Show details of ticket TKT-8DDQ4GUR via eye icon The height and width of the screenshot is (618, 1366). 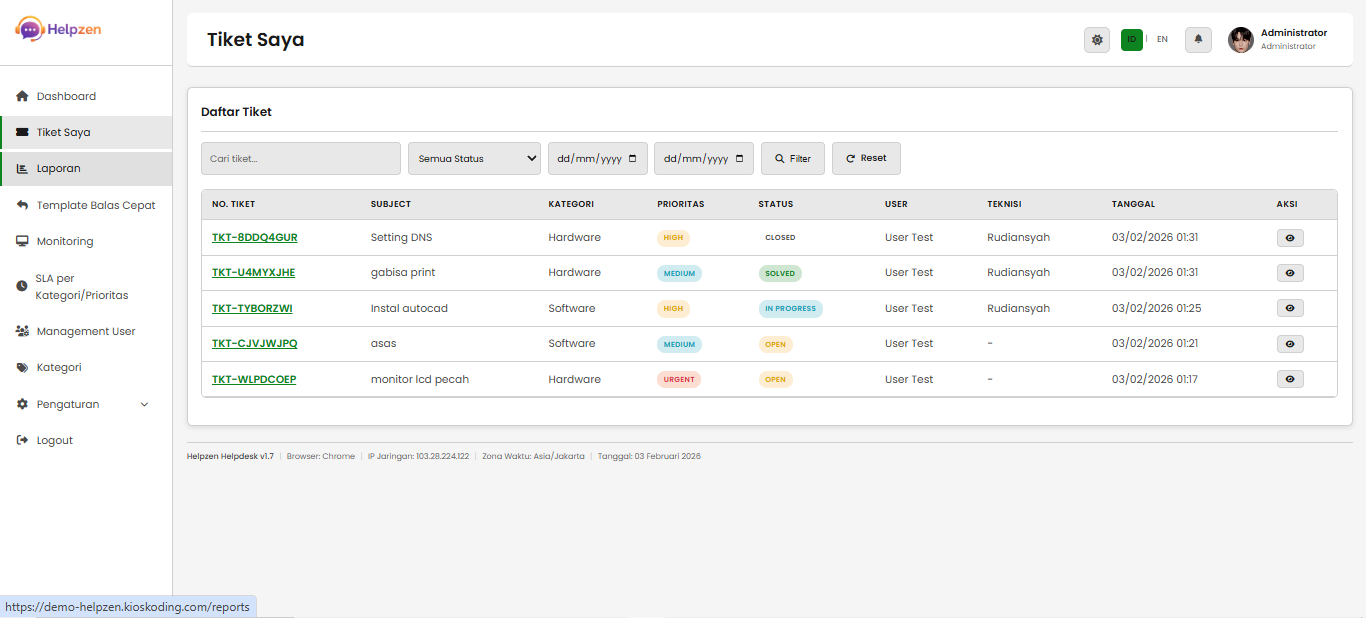pyautogui.click(x=1289, y=237)
